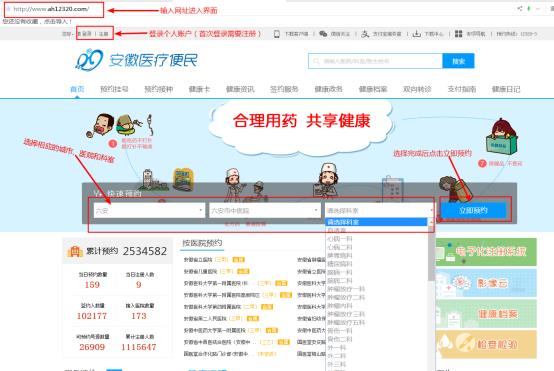The width and height of the screenshot is (554, 371).
Task: Click the statistic value 26909
Action: point(92,347)
